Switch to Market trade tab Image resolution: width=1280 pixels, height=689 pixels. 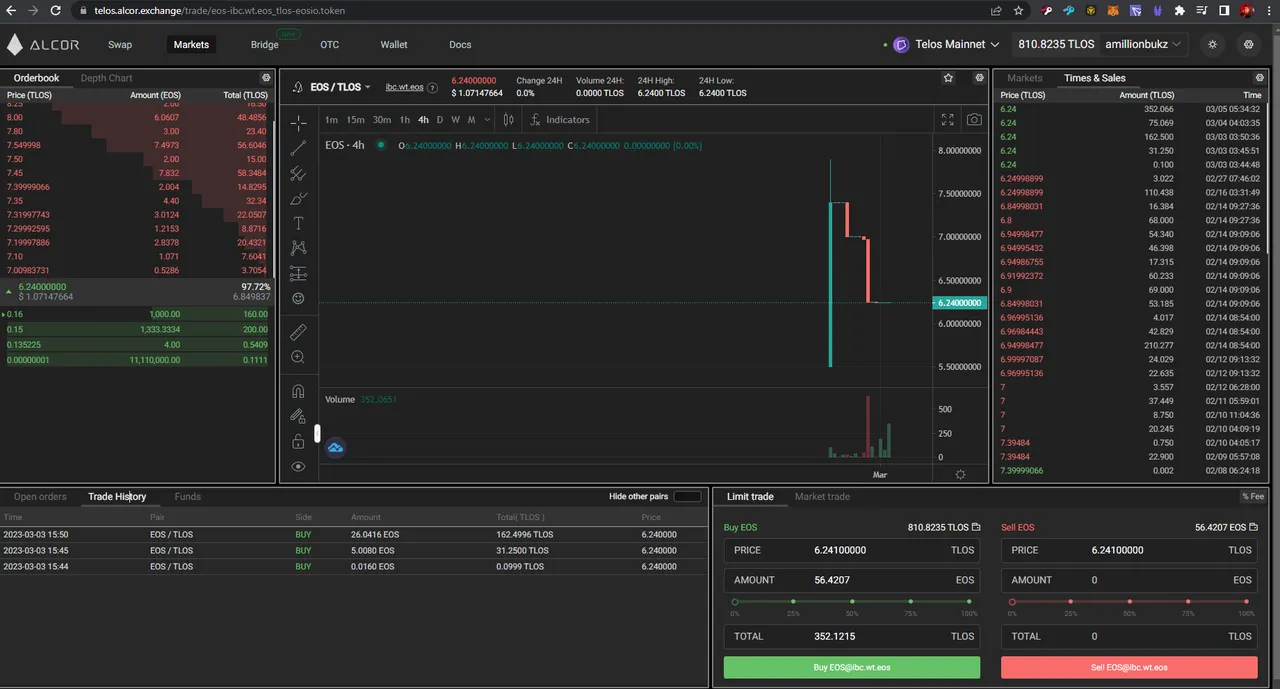coord(822,497)
